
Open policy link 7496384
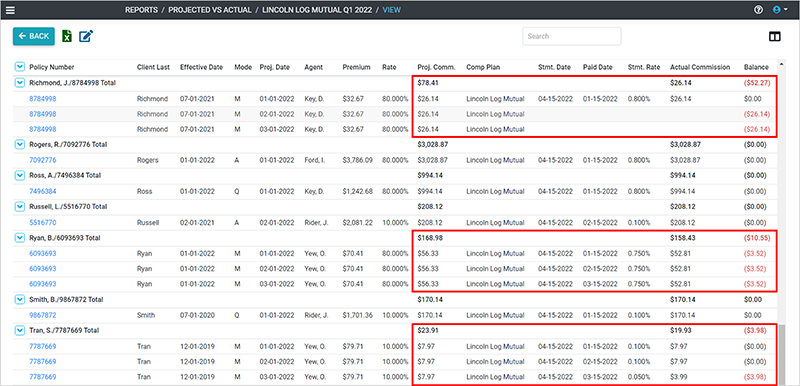coord(43,191)
